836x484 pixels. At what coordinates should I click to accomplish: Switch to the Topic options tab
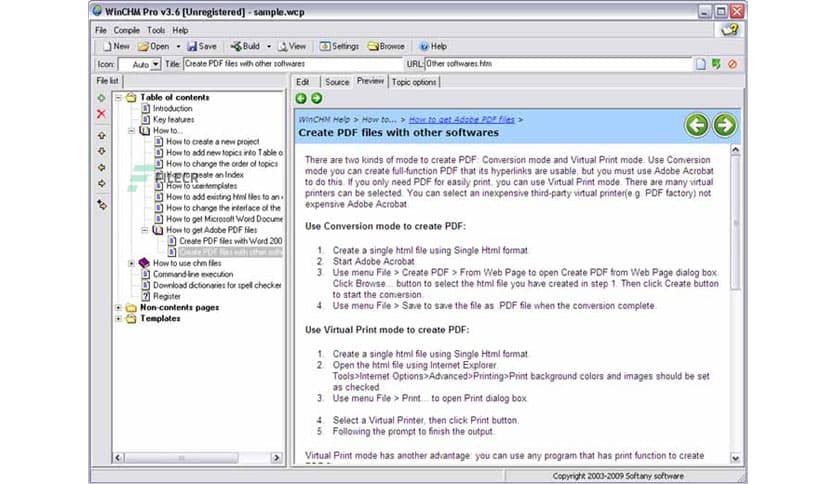[414, 82]
